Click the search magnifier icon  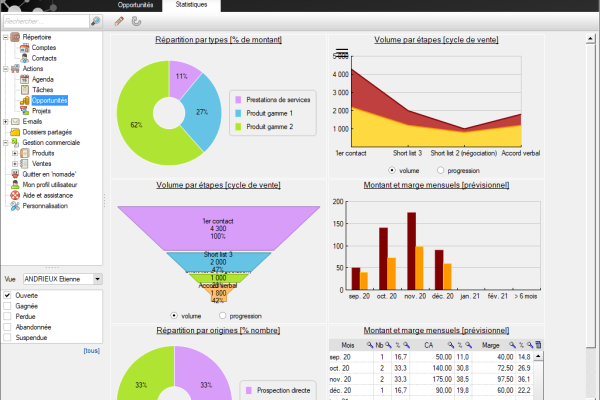pyautogui.click(x=96, y=20)
